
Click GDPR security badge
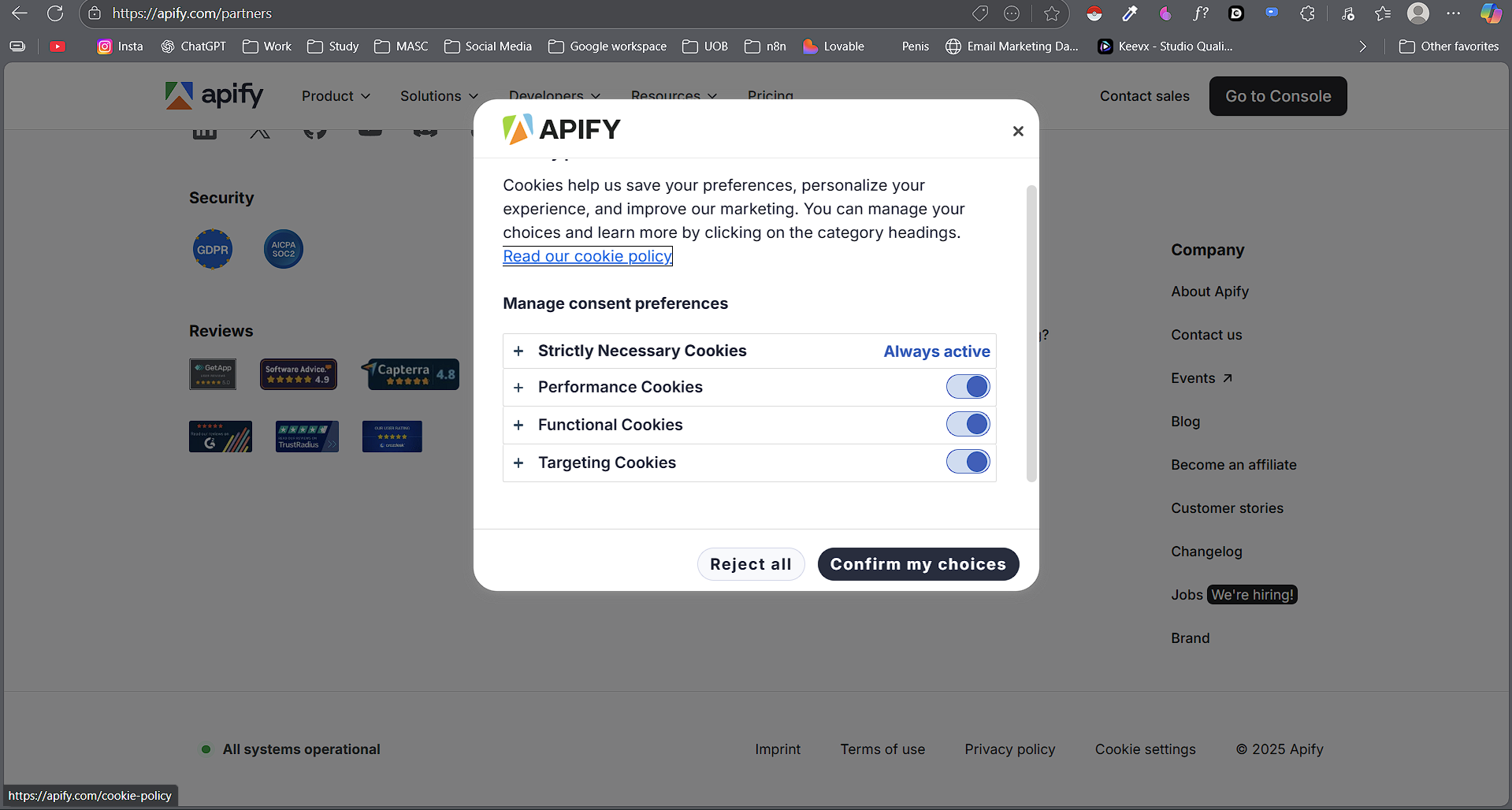213,250
